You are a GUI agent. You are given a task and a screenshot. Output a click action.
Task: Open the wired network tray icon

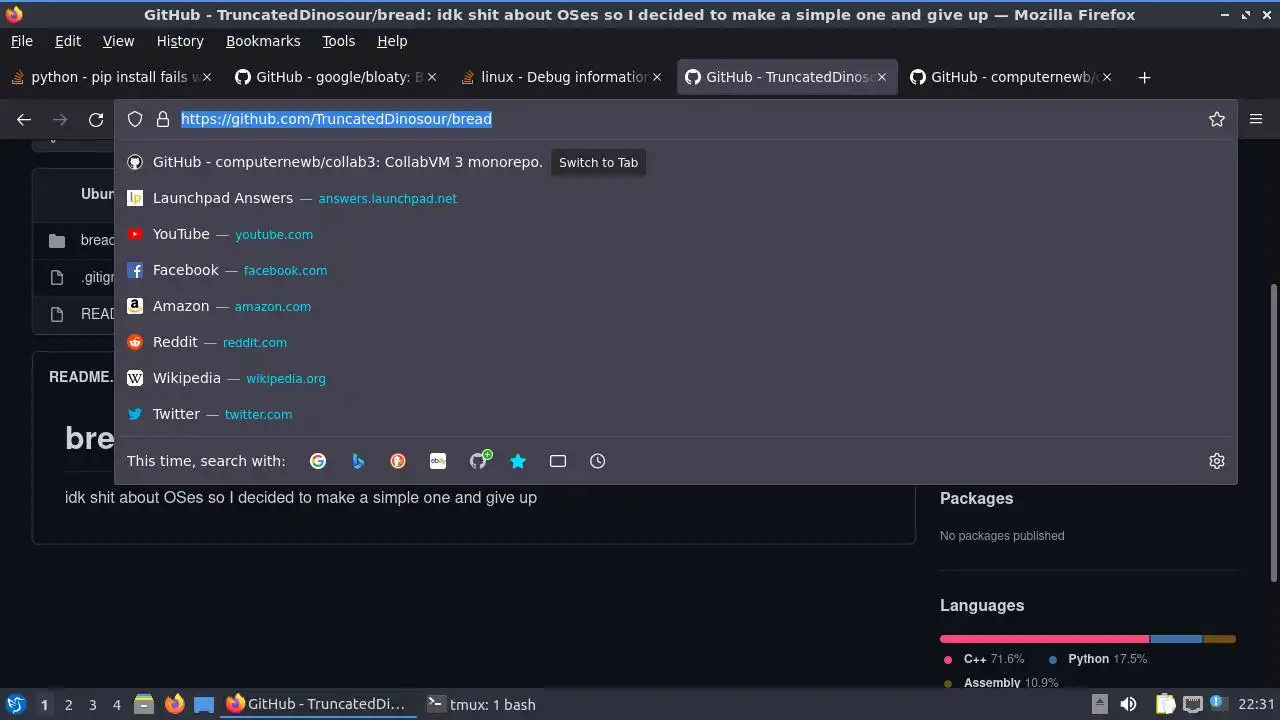tap(1192, 704)
